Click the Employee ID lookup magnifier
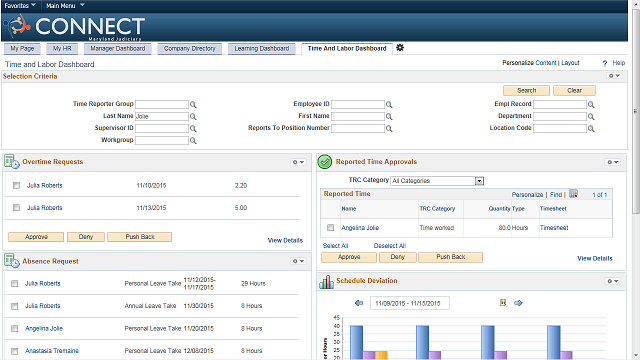Image resolution: width=640 pixels, height=360 pixels. pos(389,105)
